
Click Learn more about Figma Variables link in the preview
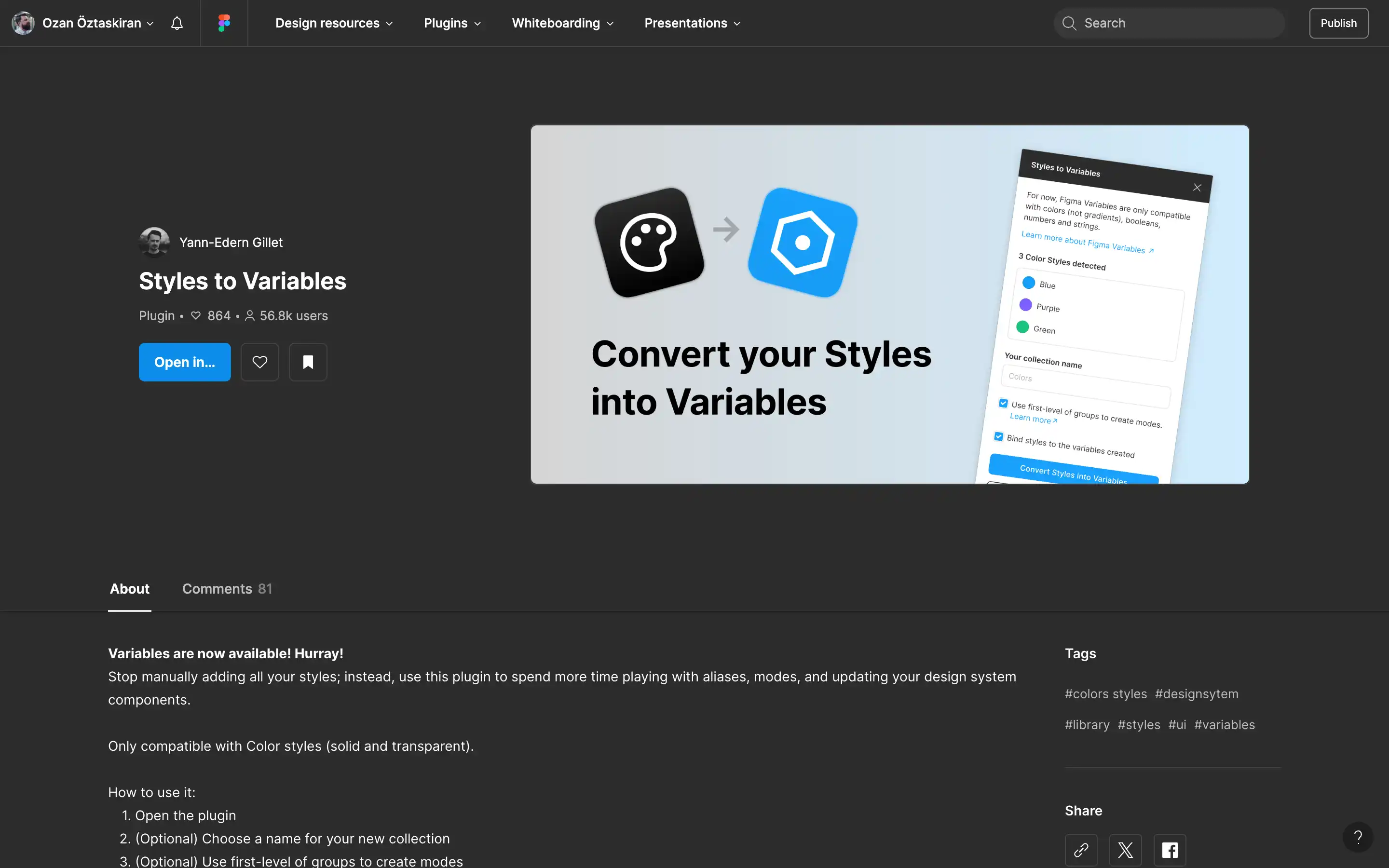pyautogui.click(x=1087, y=242)
